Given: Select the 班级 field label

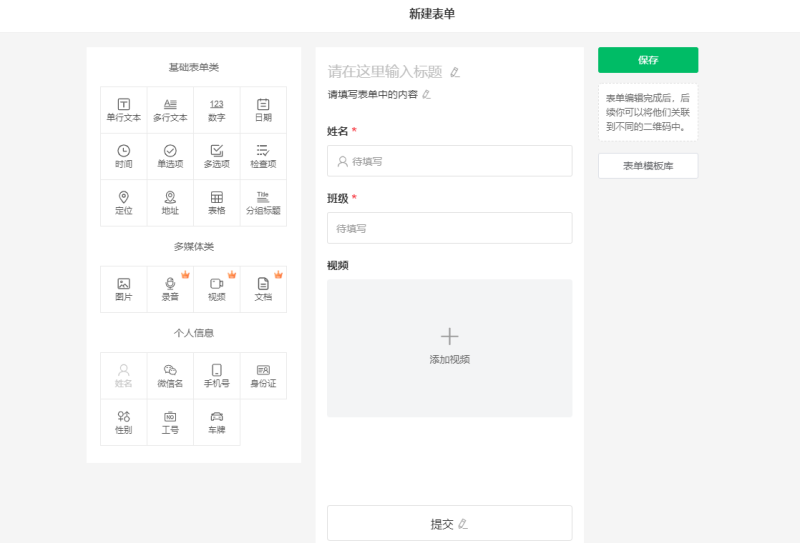Looking at the screenshot, I should click(x=338, y=199).
